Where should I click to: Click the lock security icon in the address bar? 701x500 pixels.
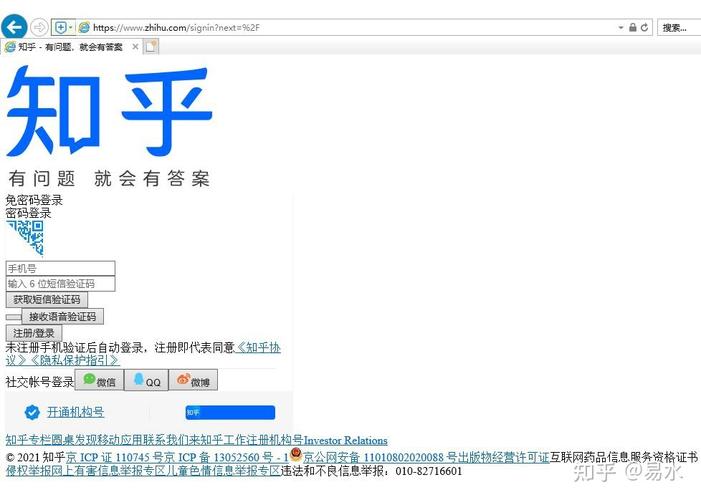click(x=633, y=27)
